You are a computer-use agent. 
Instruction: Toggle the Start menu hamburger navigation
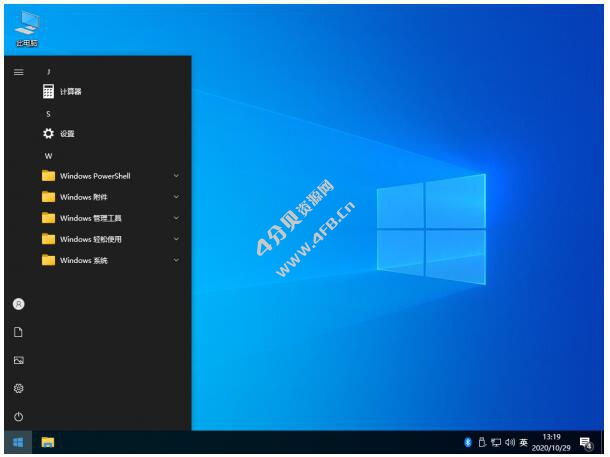(x=18, y=72)
